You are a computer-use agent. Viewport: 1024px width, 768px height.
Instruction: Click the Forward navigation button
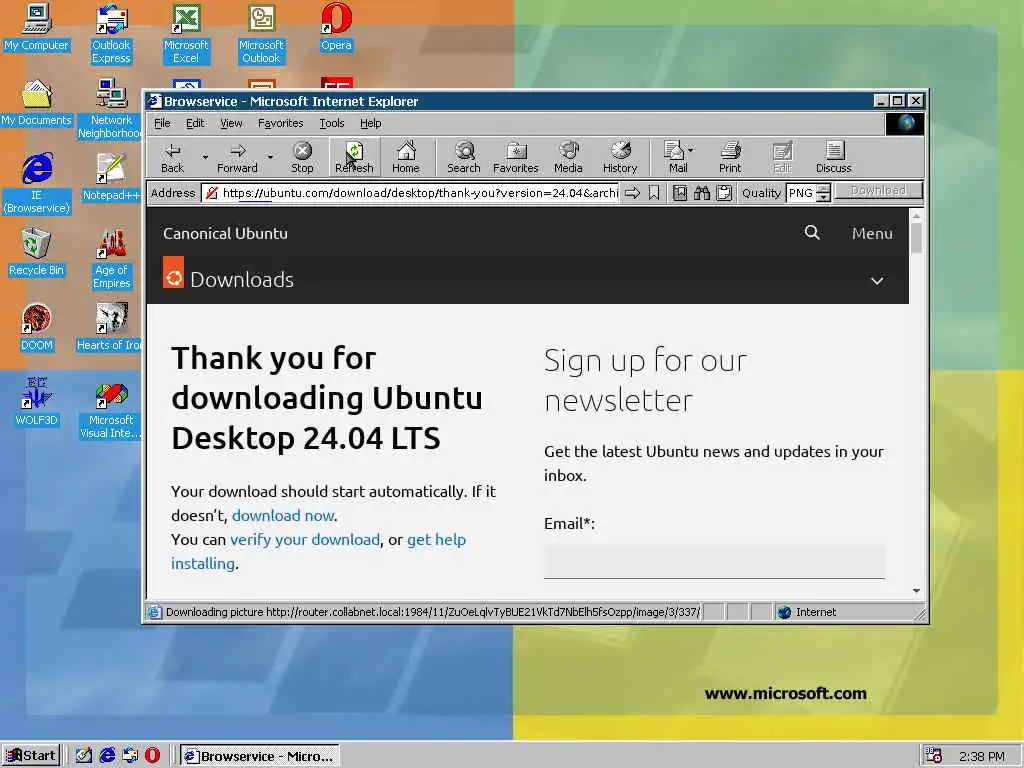point(237,157)
